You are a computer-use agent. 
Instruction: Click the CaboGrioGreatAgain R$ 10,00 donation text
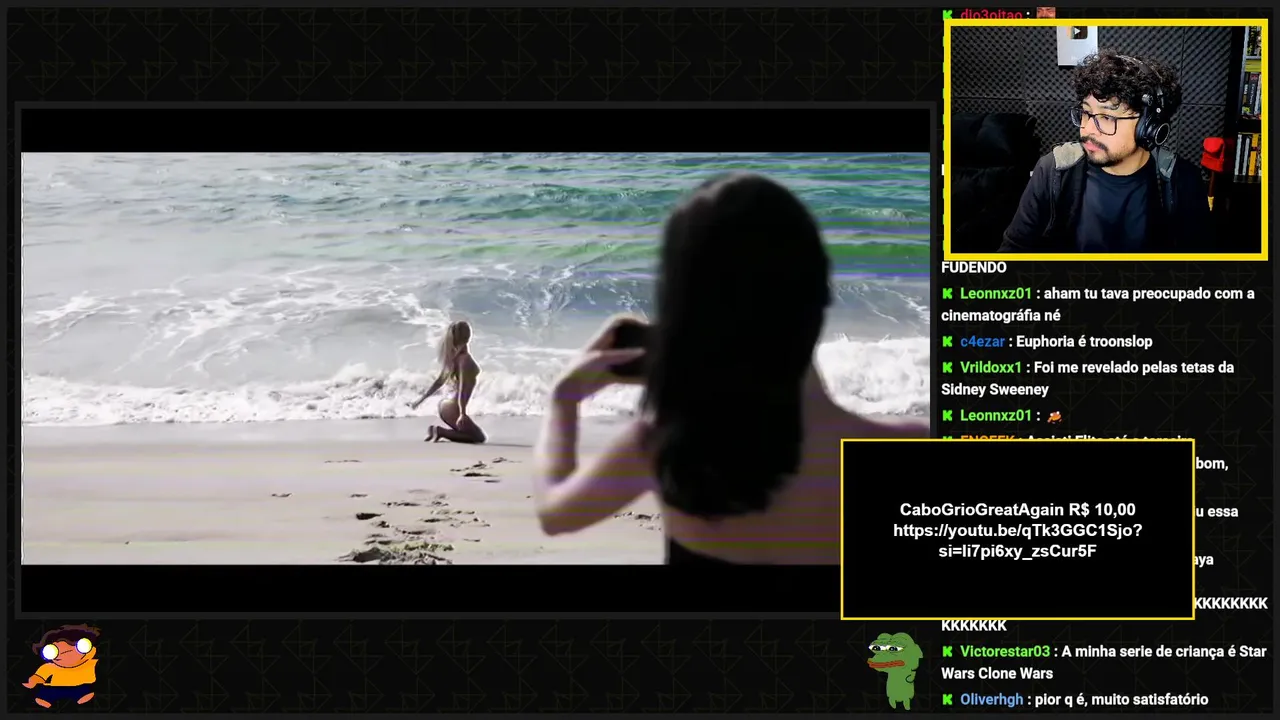(x=1018, y=510)
